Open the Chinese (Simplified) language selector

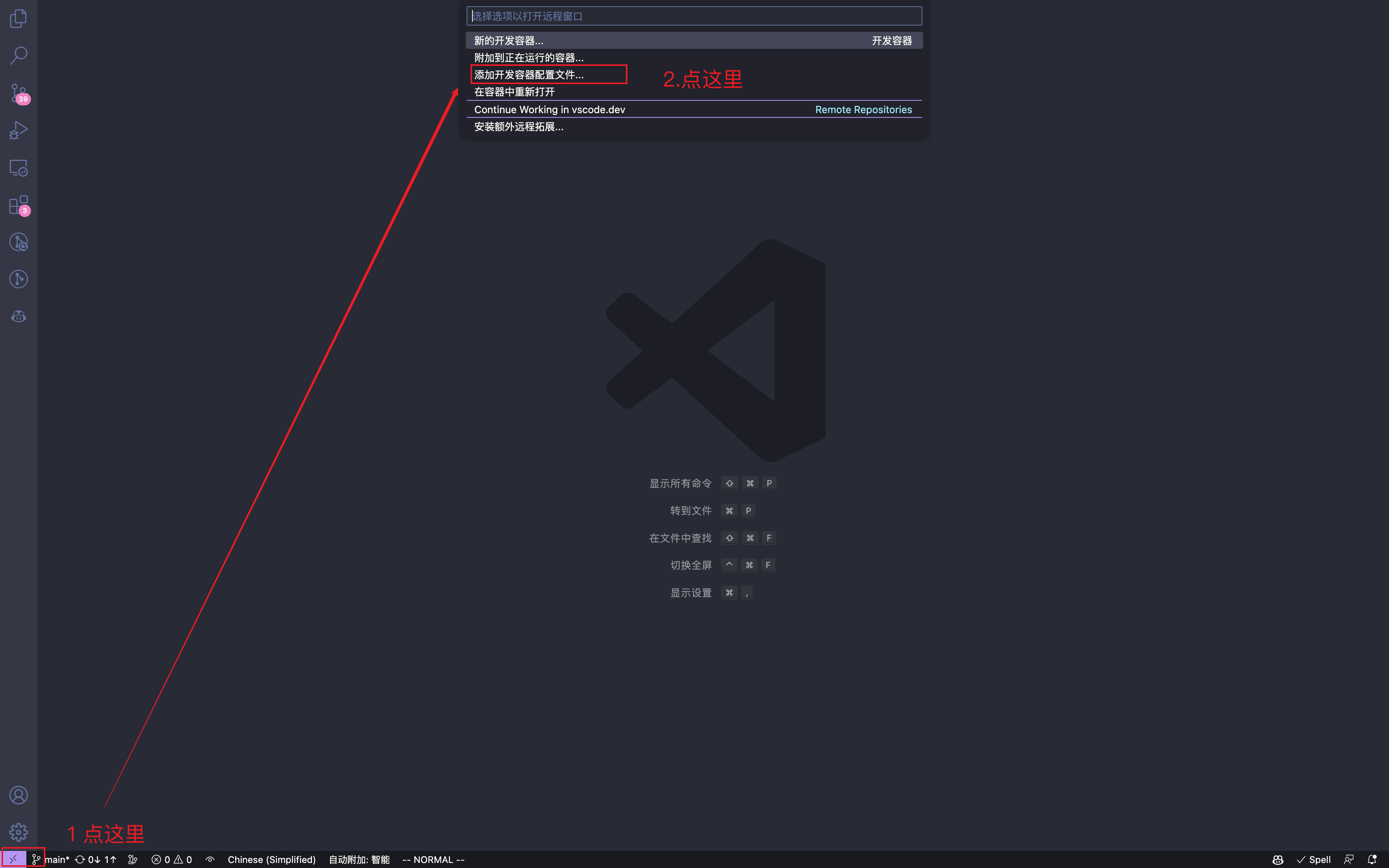272,859
